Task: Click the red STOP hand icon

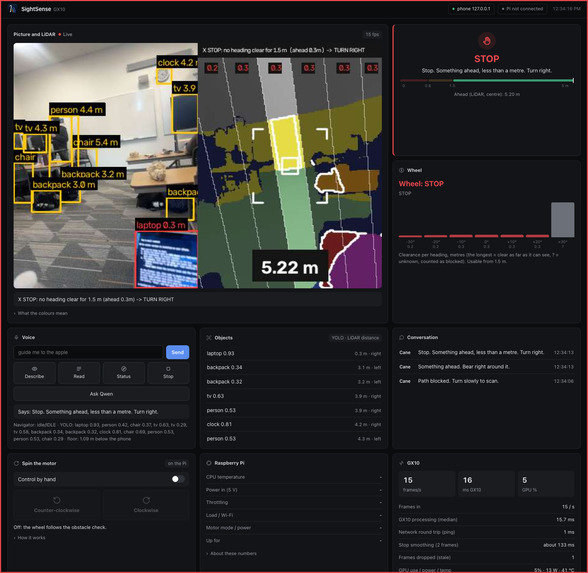Action: tap(486, 41)
